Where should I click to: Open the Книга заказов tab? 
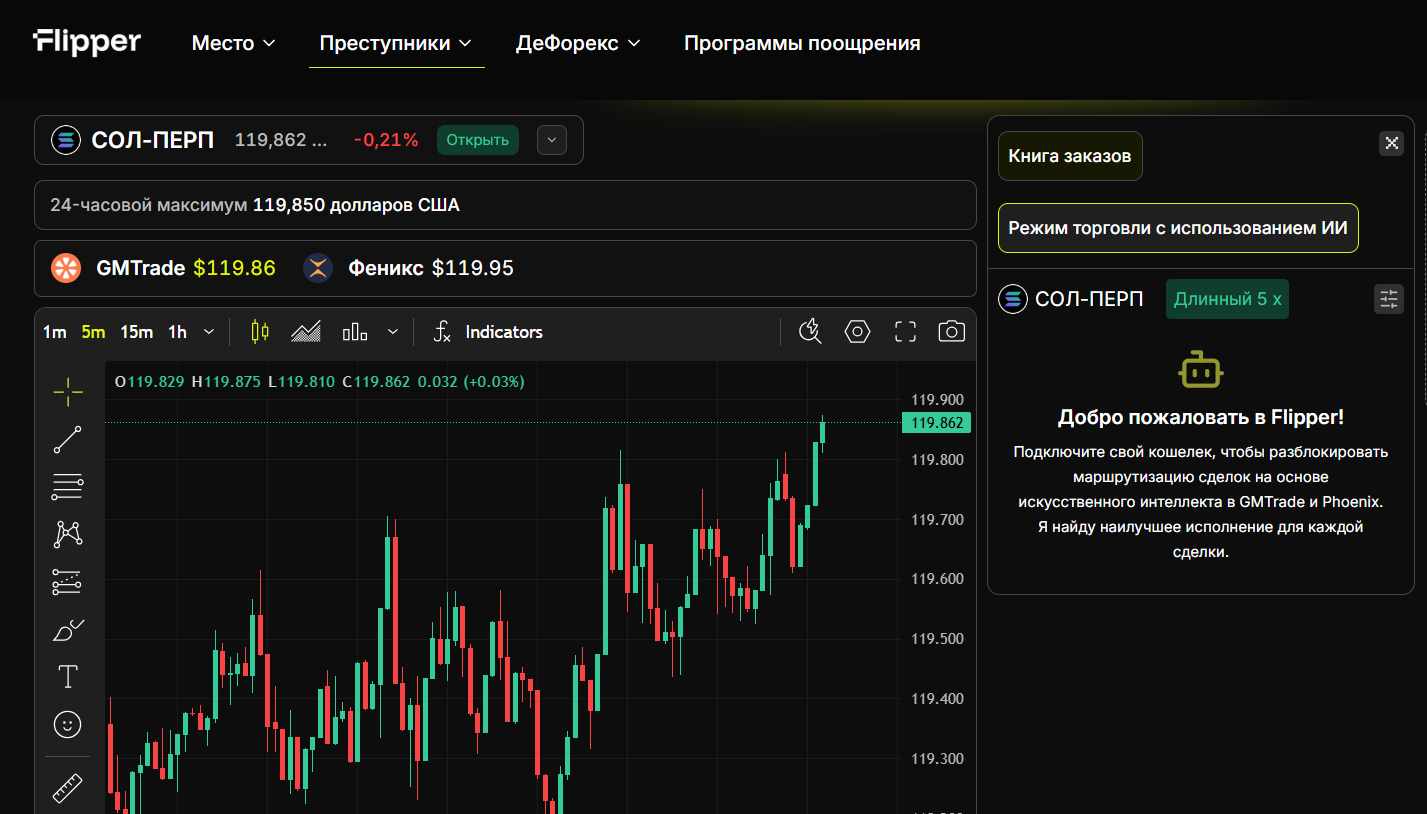pos(1070,156)
